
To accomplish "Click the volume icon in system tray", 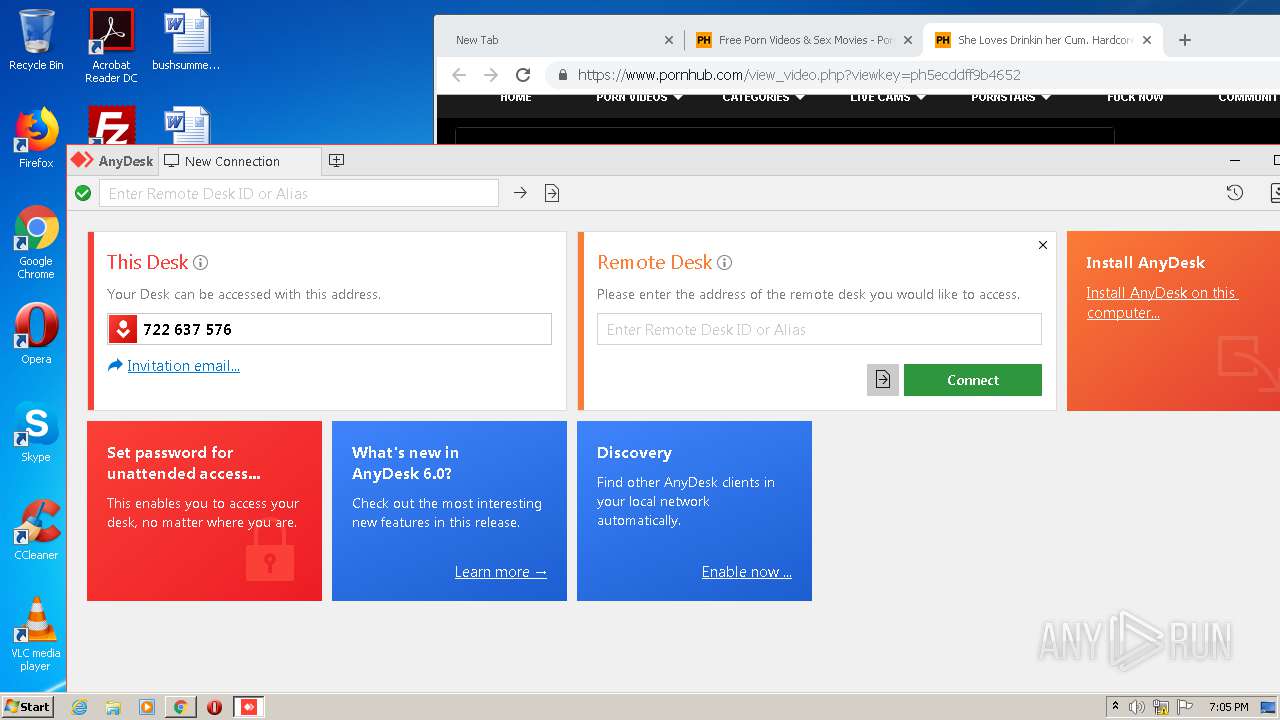I will pyautogui.click(x=1137, y=707).
